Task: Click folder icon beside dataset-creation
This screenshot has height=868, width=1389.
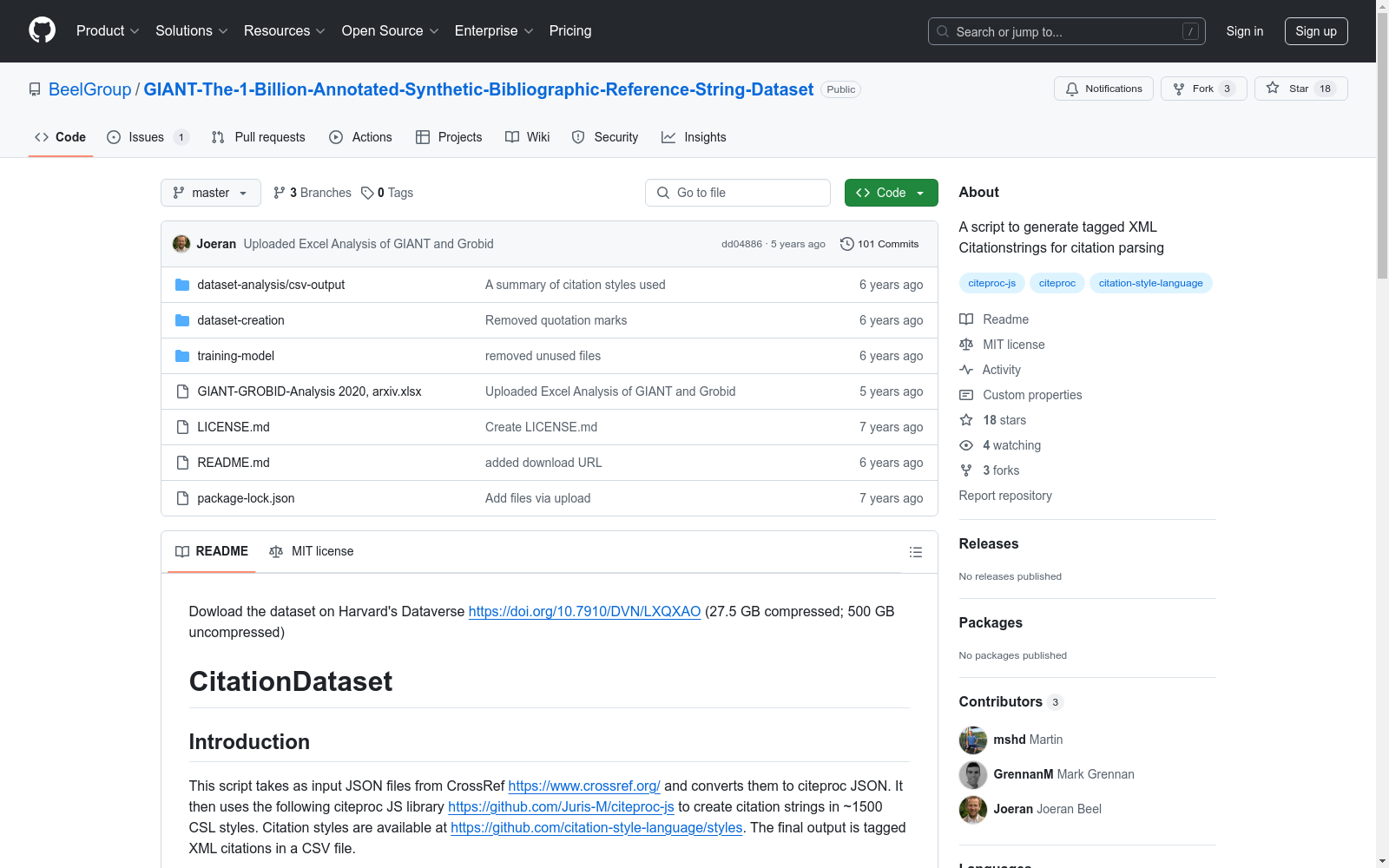Action: (x=182, y=320)
